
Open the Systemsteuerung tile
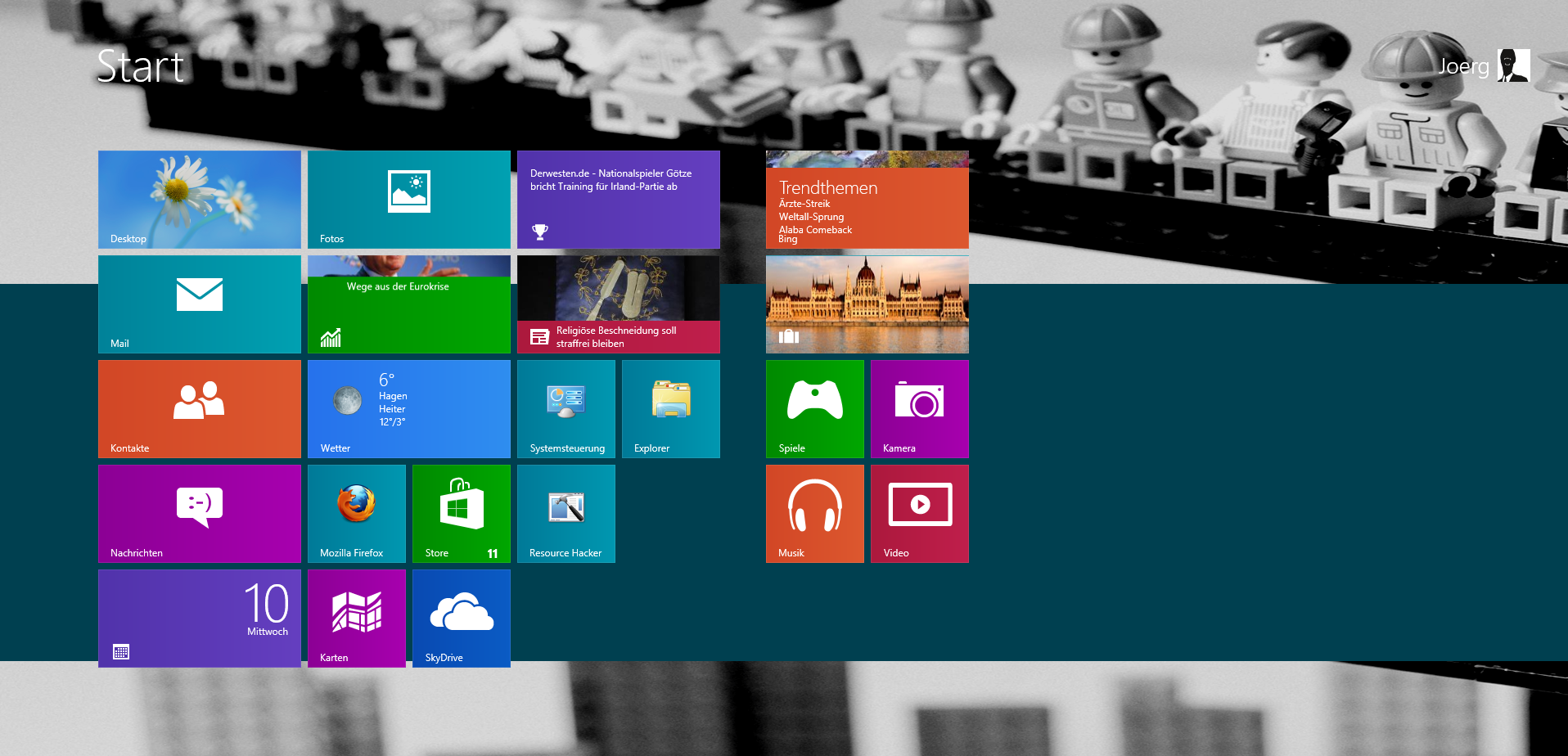(x=566, y=409)
